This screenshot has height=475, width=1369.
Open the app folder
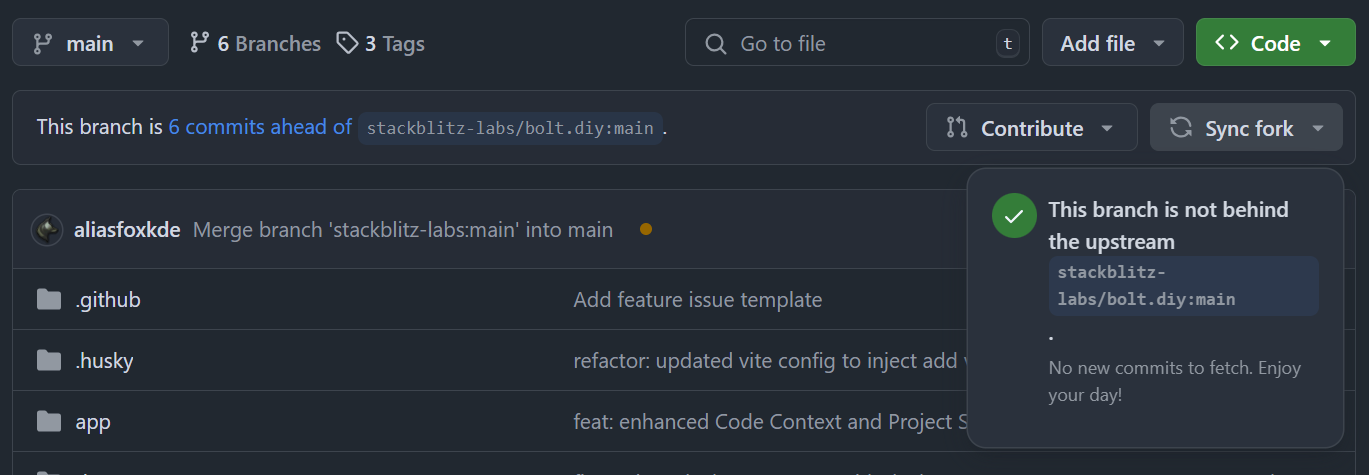coord(93,422)
